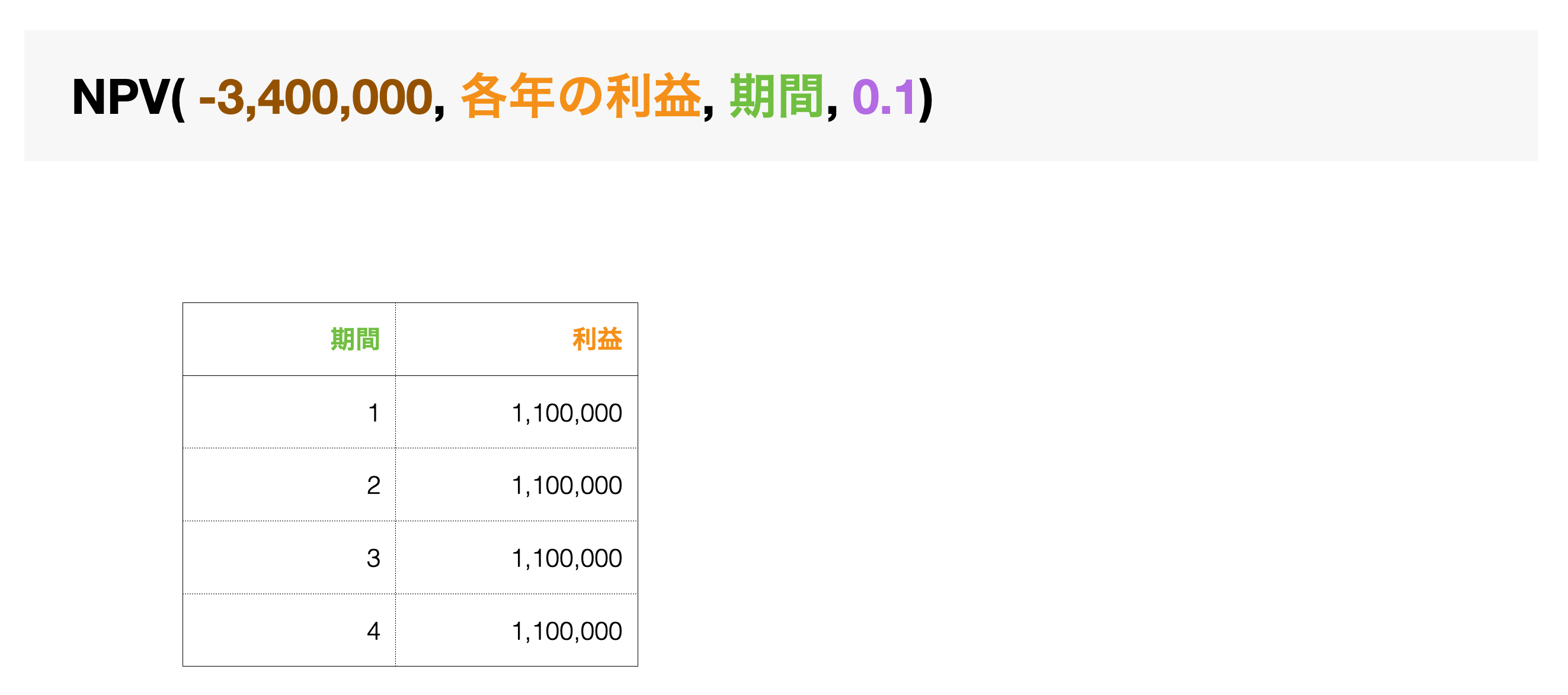The image size is (1568, 695).
Task: Click the orange 各年の利益 argument
Action: (x=581, y=96)
